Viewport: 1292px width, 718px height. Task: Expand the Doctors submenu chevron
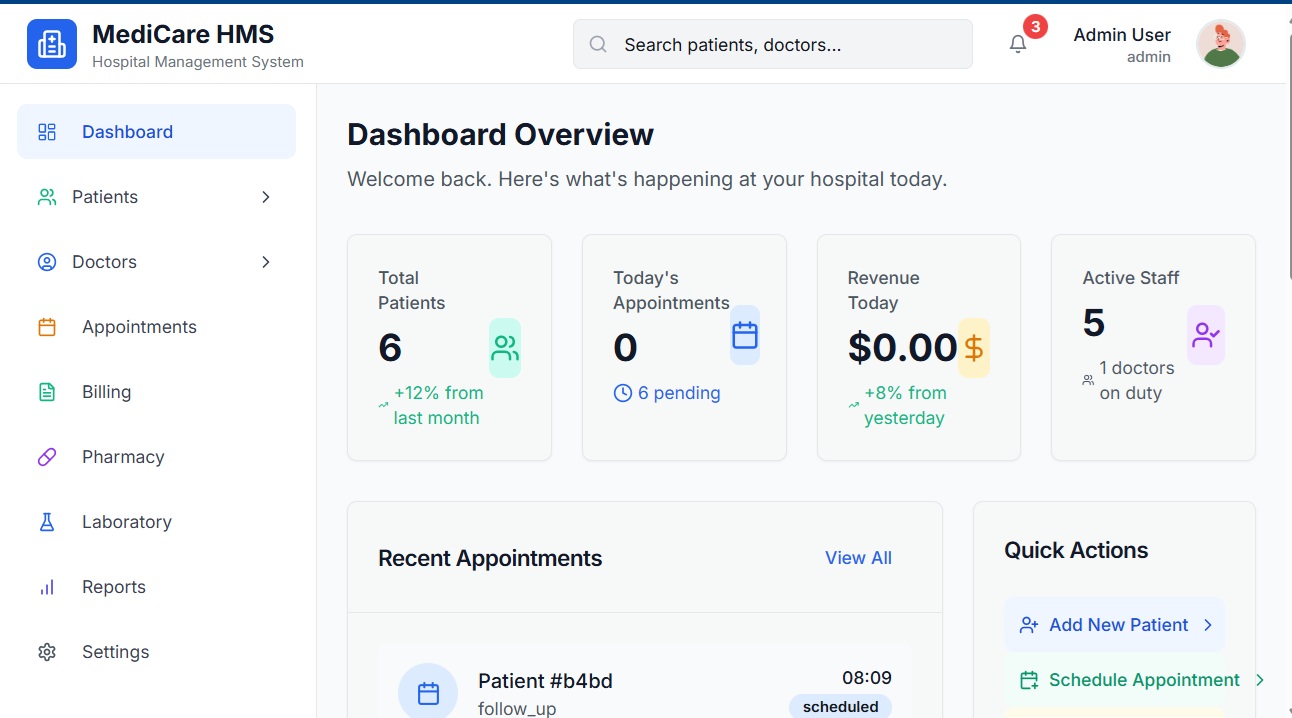click(x=266, y=262)
